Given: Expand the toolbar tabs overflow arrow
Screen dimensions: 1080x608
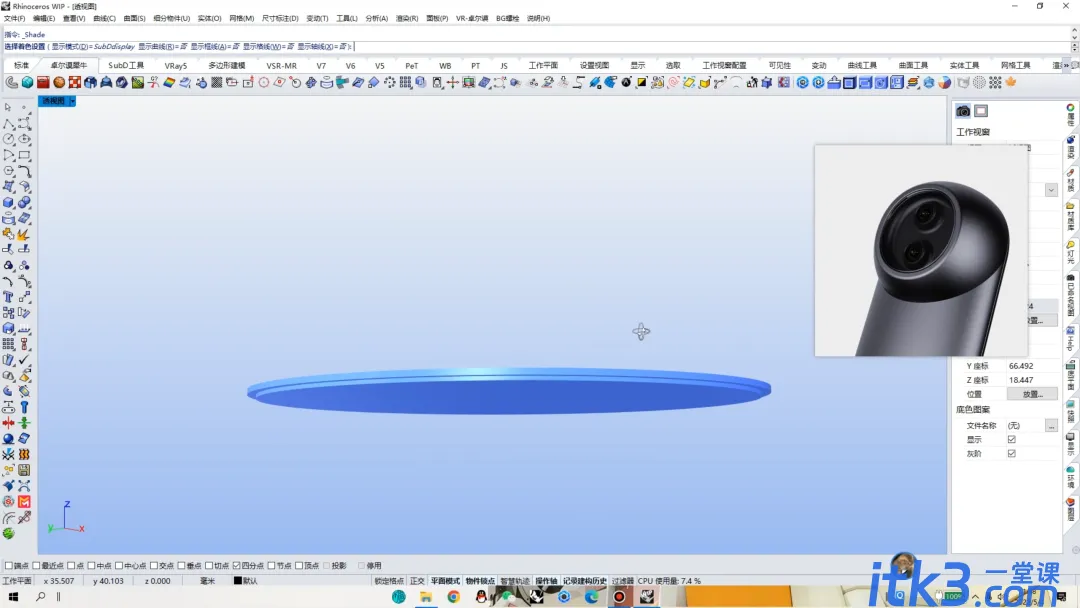Looking at the screenshot, I should click(1066, 65).
